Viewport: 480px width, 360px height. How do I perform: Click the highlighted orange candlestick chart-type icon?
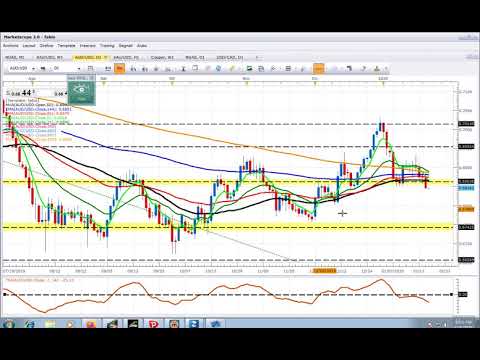click(120, 69)
